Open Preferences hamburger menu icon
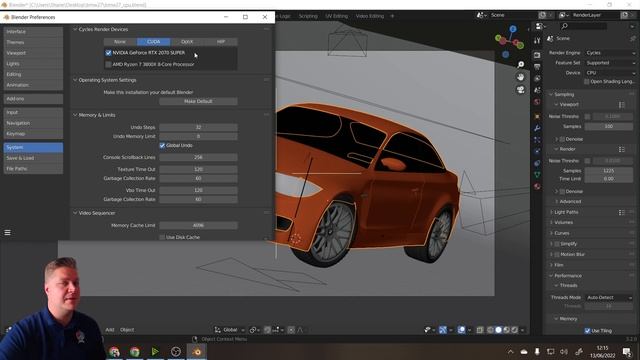Screen dimensions: 640x360 tap(7, 233)
